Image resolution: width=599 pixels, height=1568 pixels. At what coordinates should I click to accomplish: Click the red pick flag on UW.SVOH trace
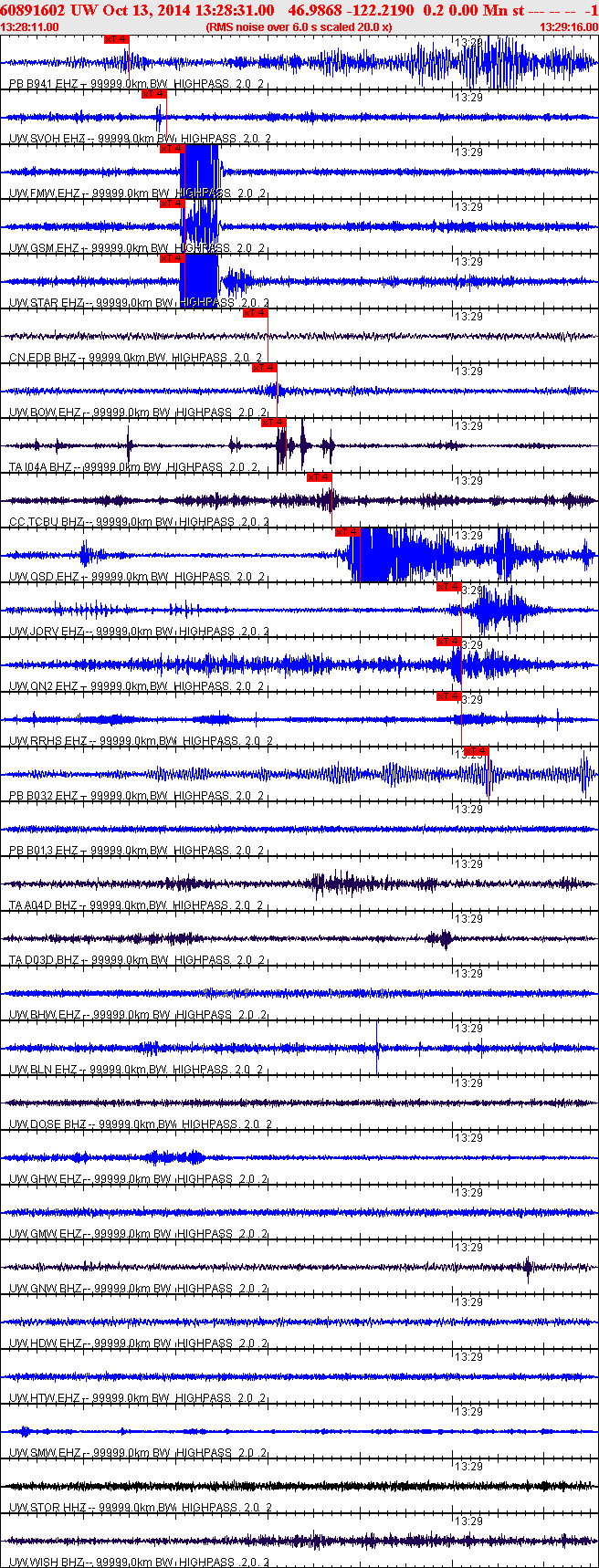click(153, 94)
